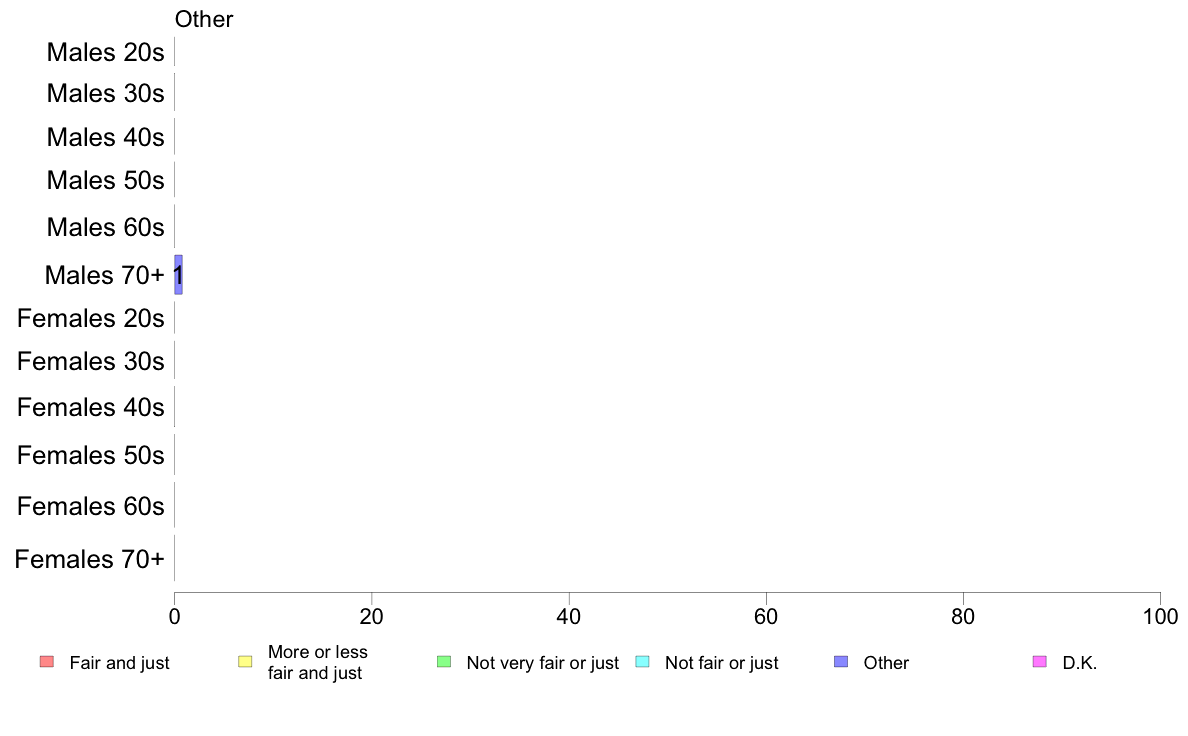
Task: Click the Males 40s row label
Action: (105, 137)
